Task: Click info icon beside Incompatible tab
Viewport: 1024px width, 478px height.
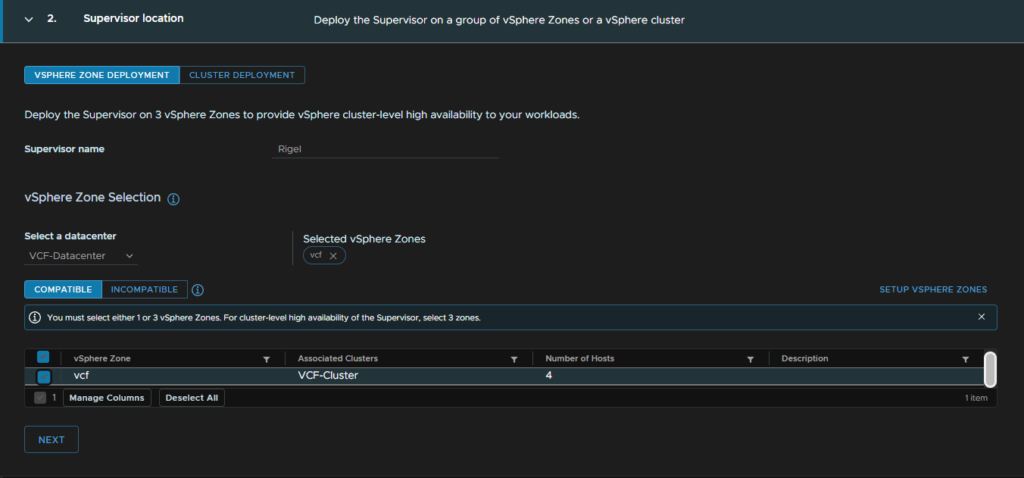Action: click(x=198, y=289)
